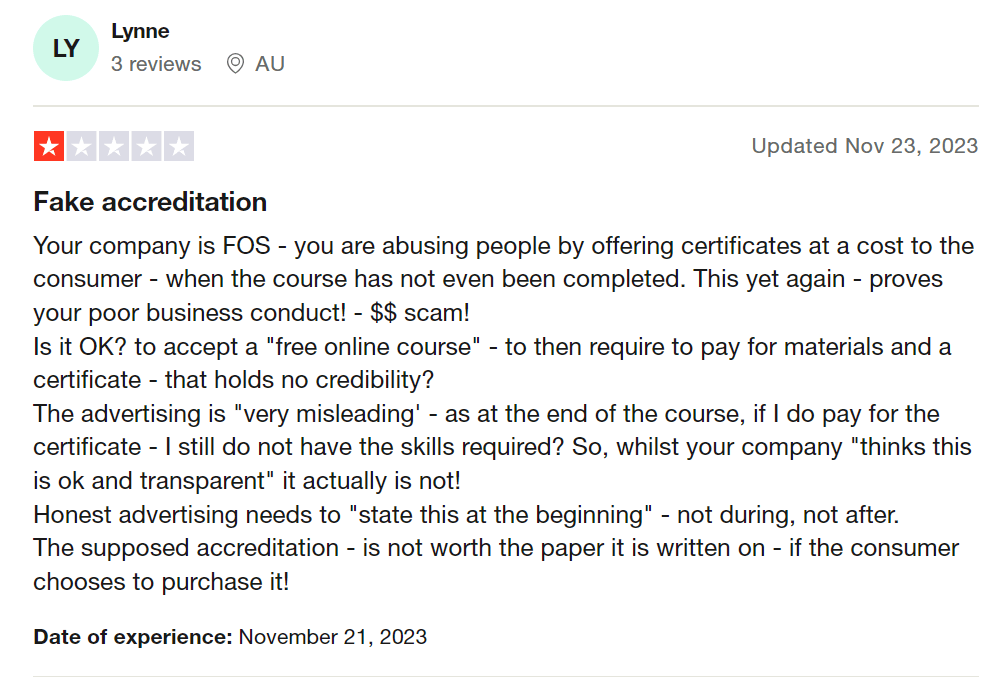The image size is (996, 678).
Task: Click the location pin icon
Action: [235, 64]
